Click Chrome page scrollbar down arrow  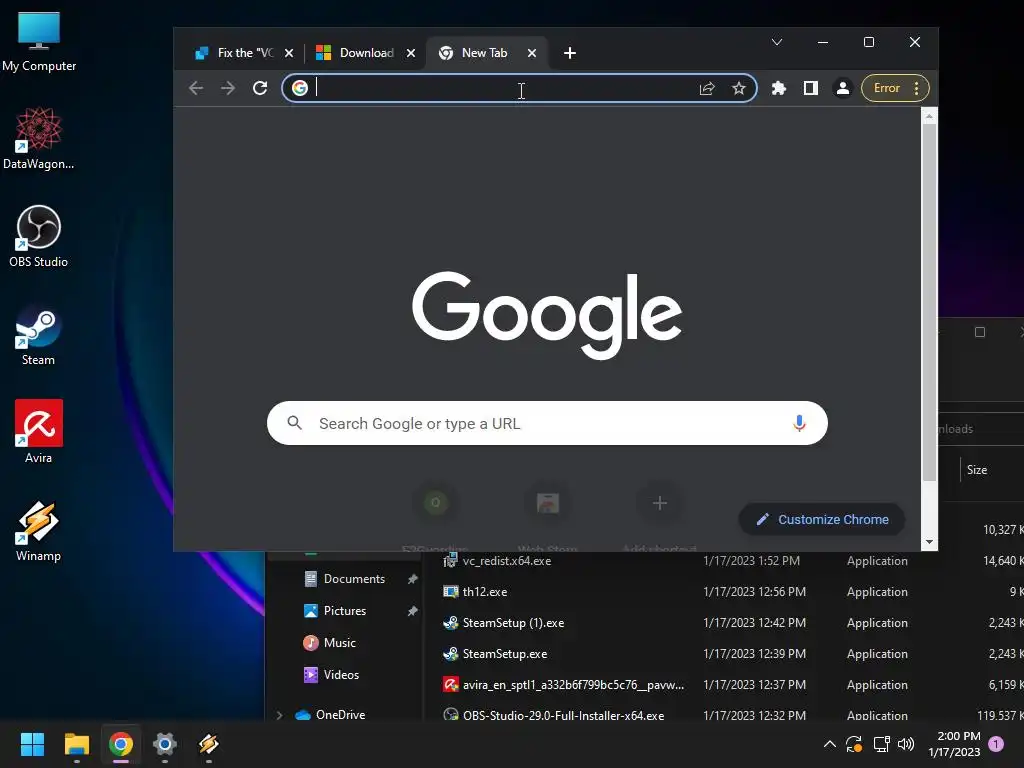(x=929, y=542)
